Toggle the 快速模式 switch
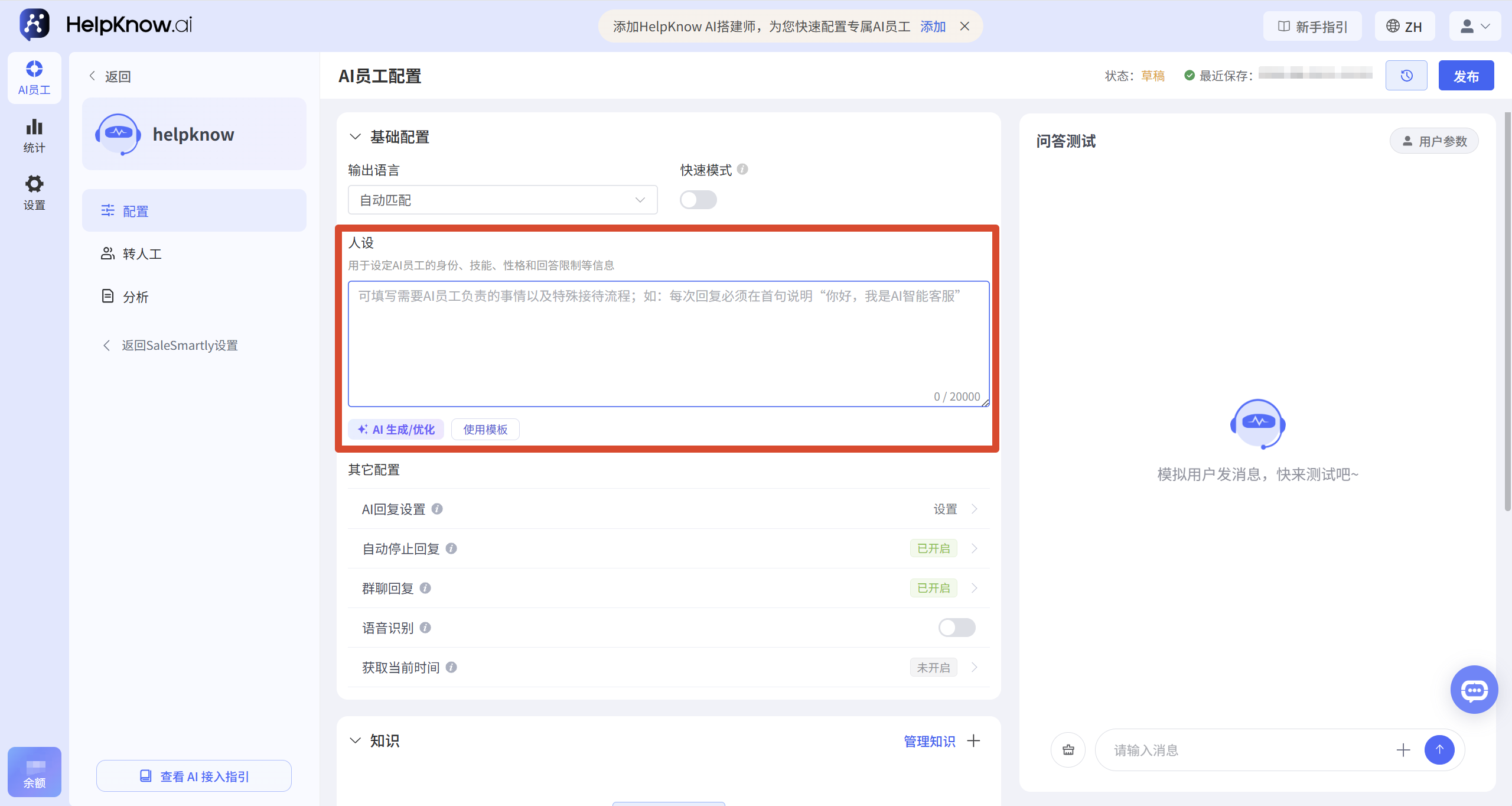The height and width of the screenshot is (806, 1512). 698,200
